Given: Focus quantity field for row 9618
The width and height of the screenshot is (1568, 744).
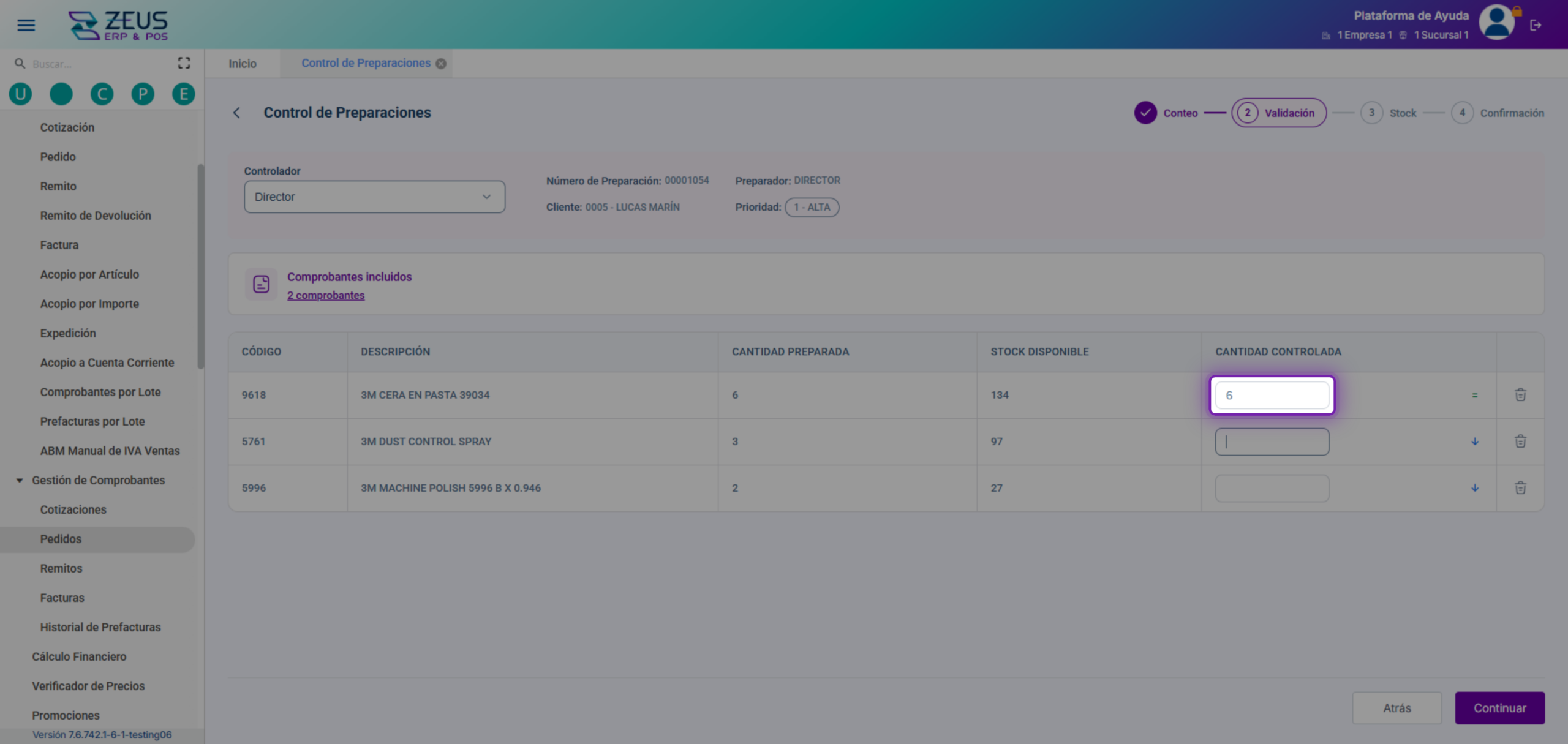Looking at the screenshot, I should click(1272, 396).
